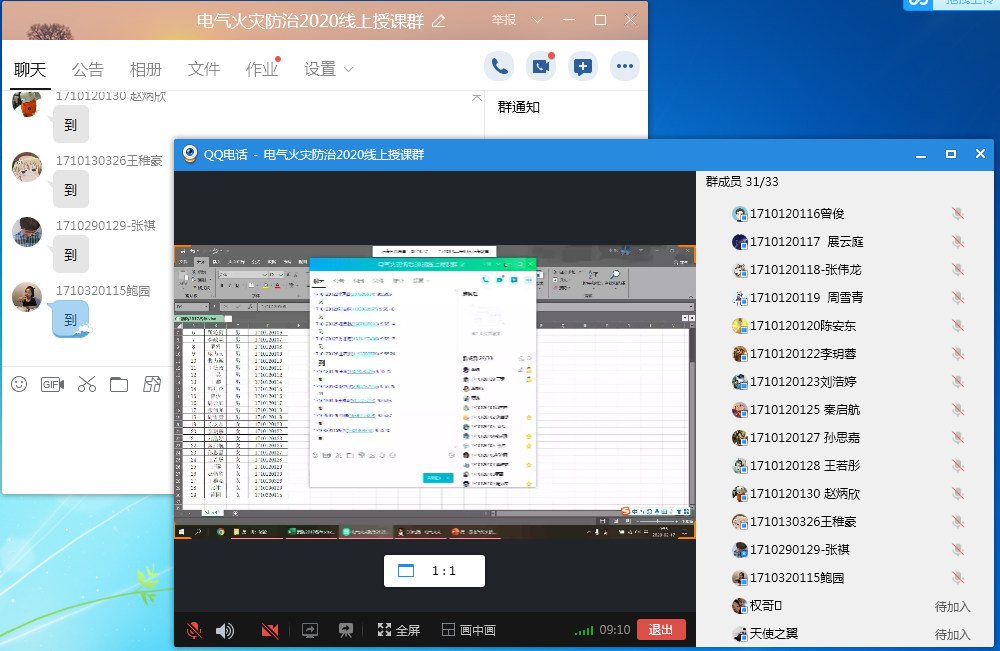The height and width of the screenshot is (651, 1000).
Task: Select the scissors screenshot tool
Action: (x=86, y=384)
